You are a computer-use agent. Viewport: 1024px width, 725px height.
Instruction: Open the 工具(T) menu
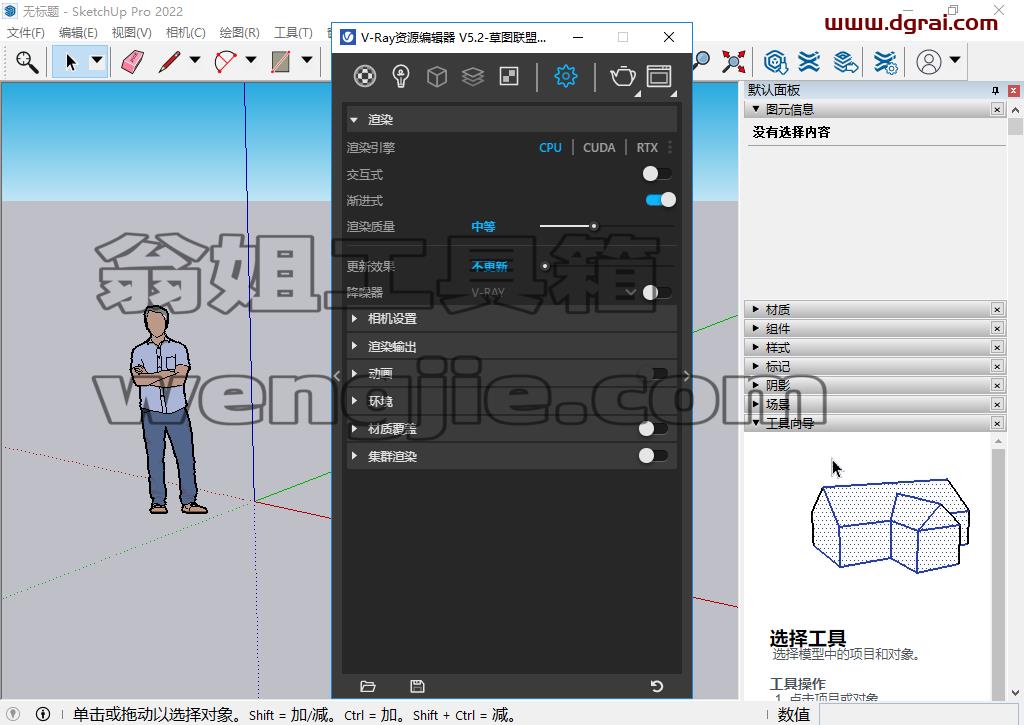pos(293,32)
